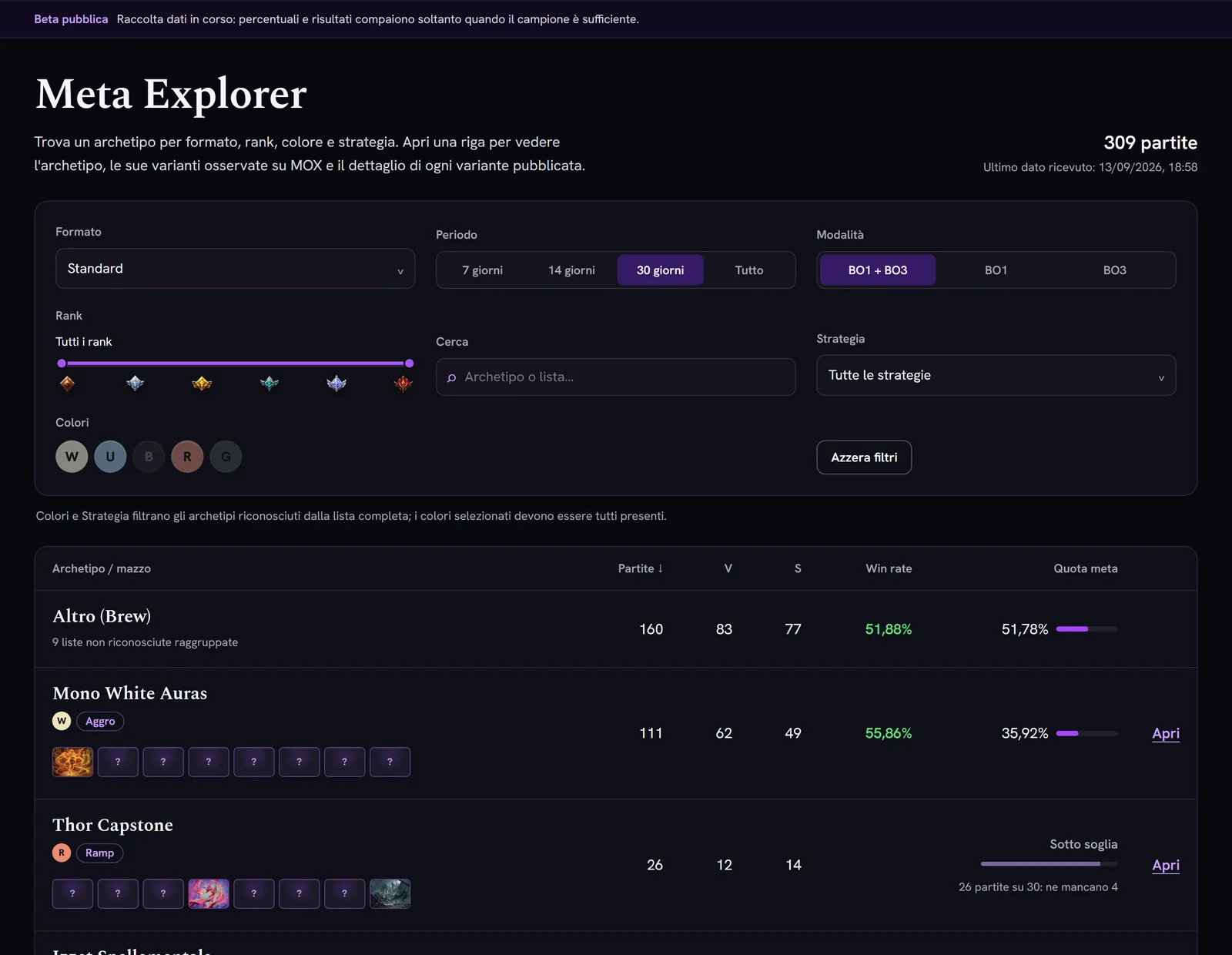Click the Sotto soglia label
Screen dimensions: 1232x955
click(1083, 844)
